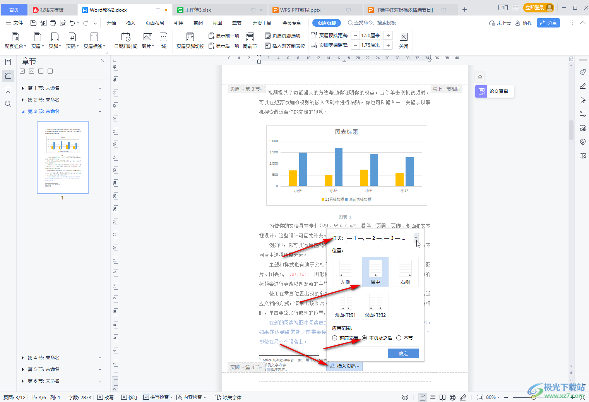The width and height of the screenshot is (589, 402).
Task: Decrease the header top distance value
Action: 355,36
